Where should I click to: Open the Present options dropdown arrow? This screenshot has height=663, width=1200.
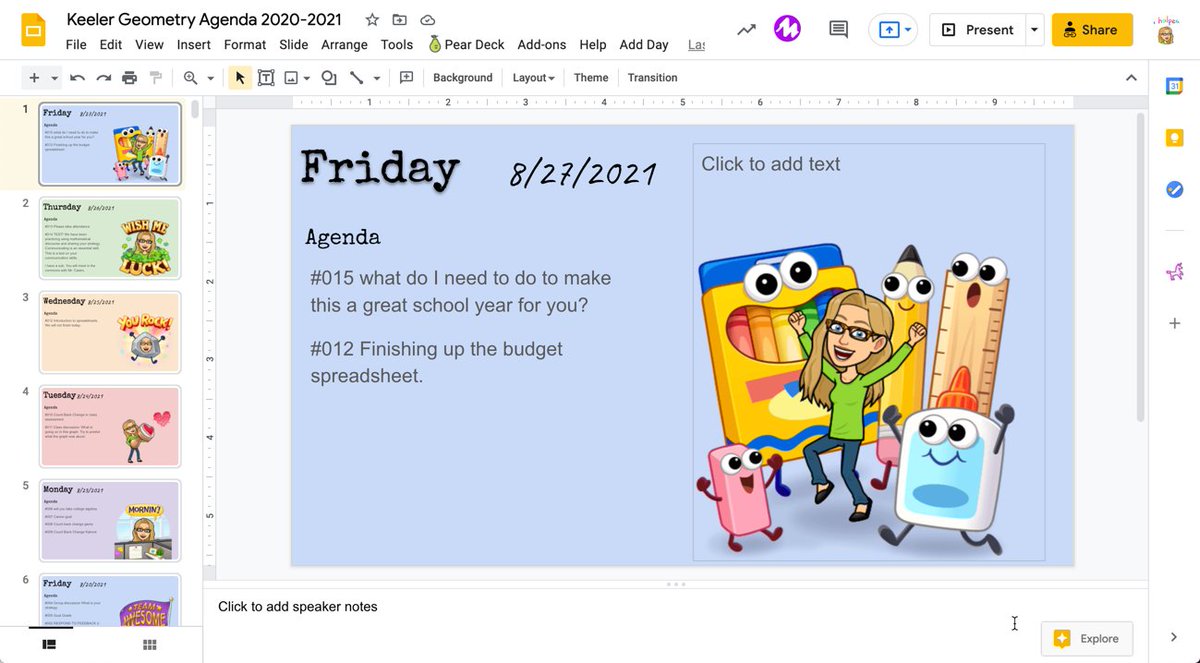click(x=1034, y=30)
